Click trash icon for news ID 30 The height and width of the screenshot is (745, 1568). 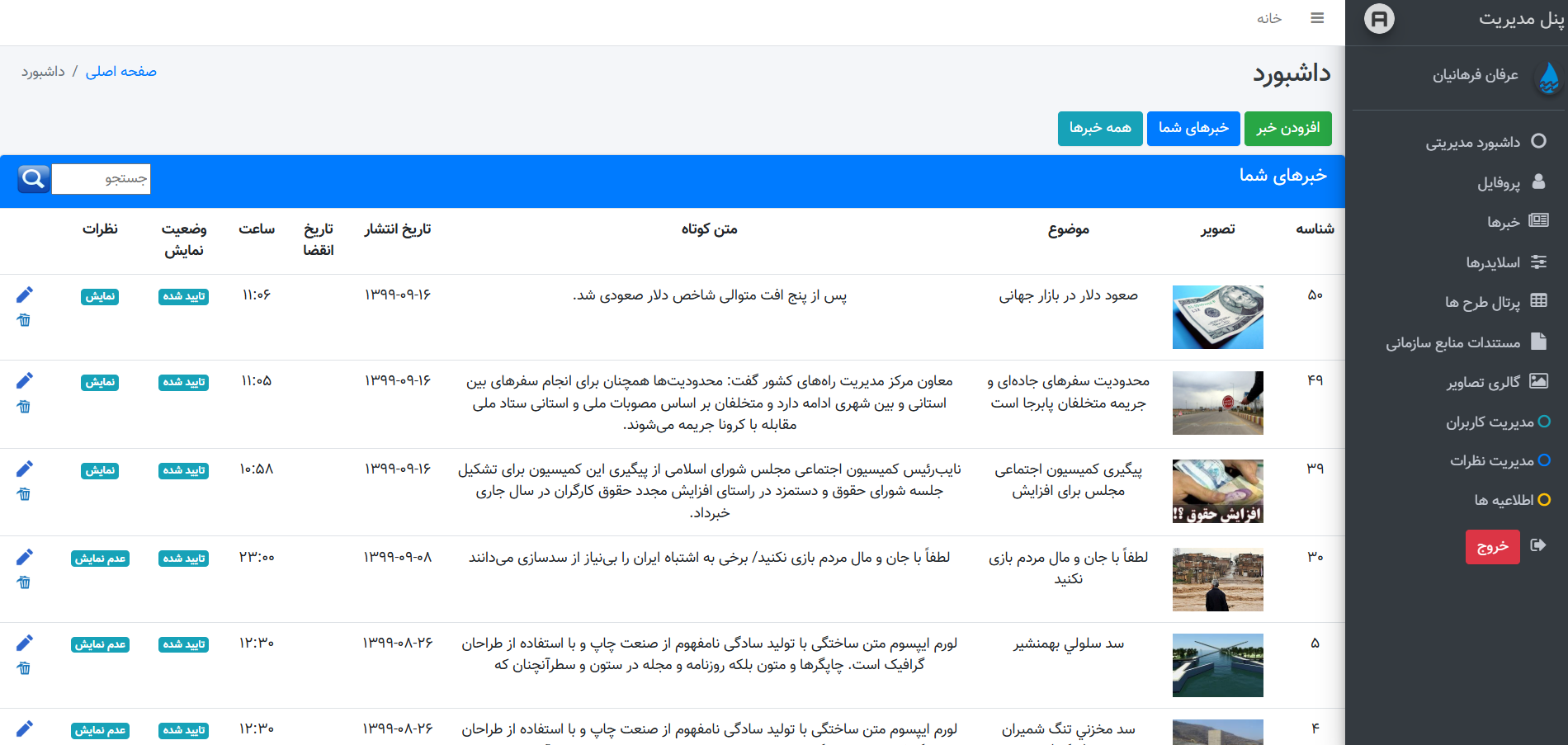24,582
